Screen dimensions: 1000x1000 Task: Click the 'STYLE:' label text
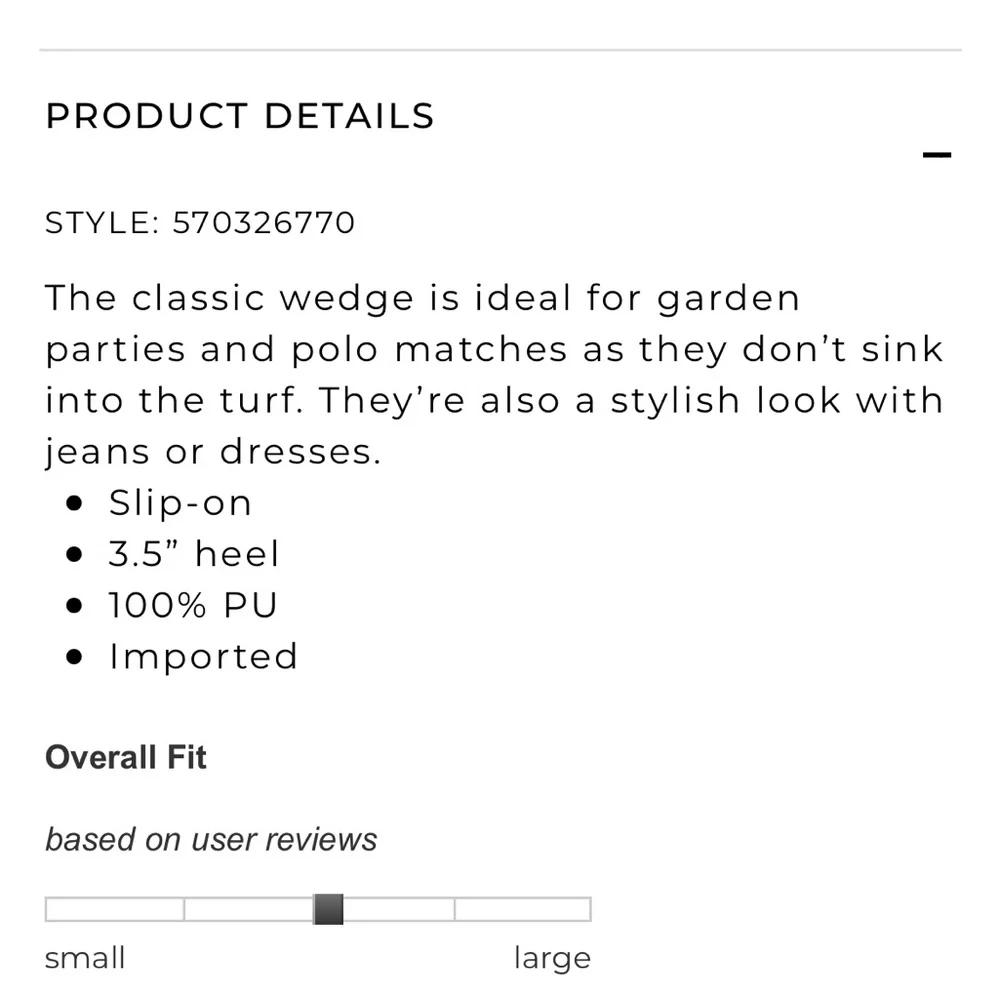(x=102, y=223)
